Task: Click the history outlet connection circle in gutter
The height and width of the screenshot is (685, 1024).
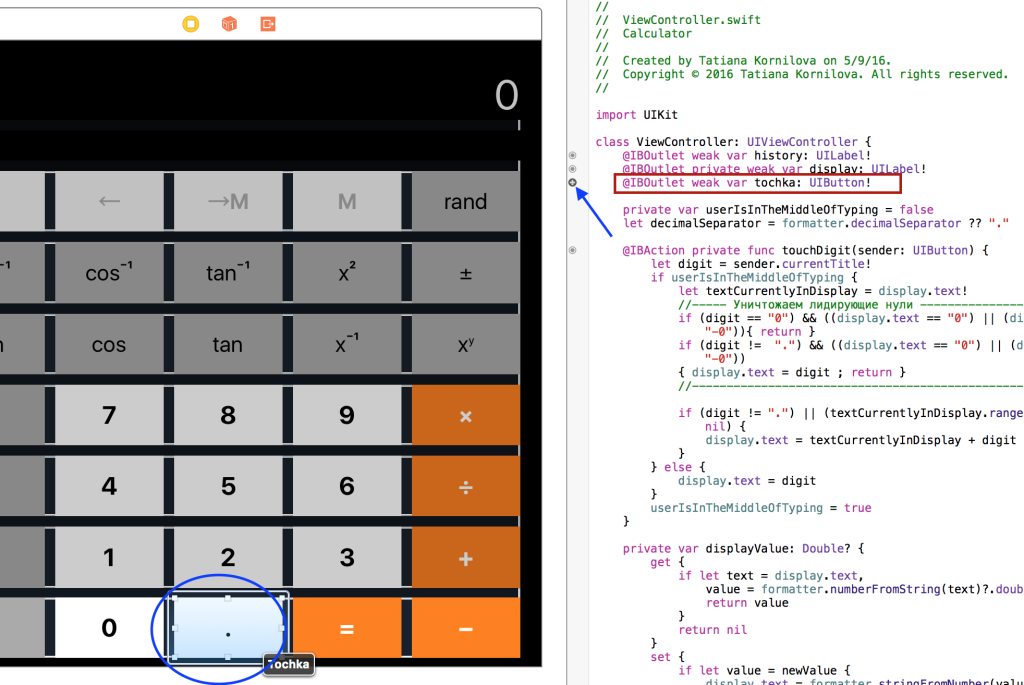Action: pos(572,155)
